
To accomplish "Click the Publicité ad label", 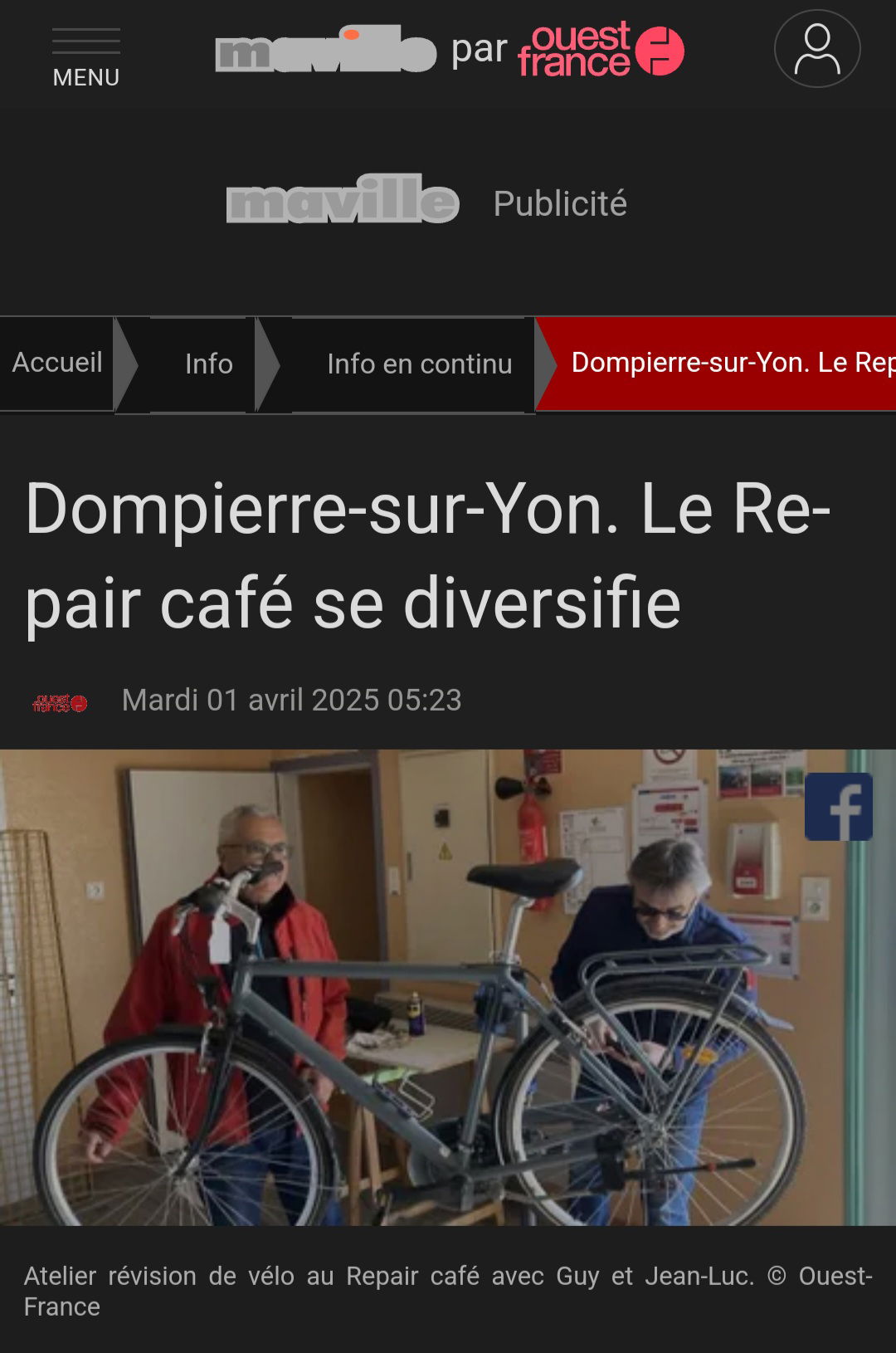I will [x=560, y=203].
